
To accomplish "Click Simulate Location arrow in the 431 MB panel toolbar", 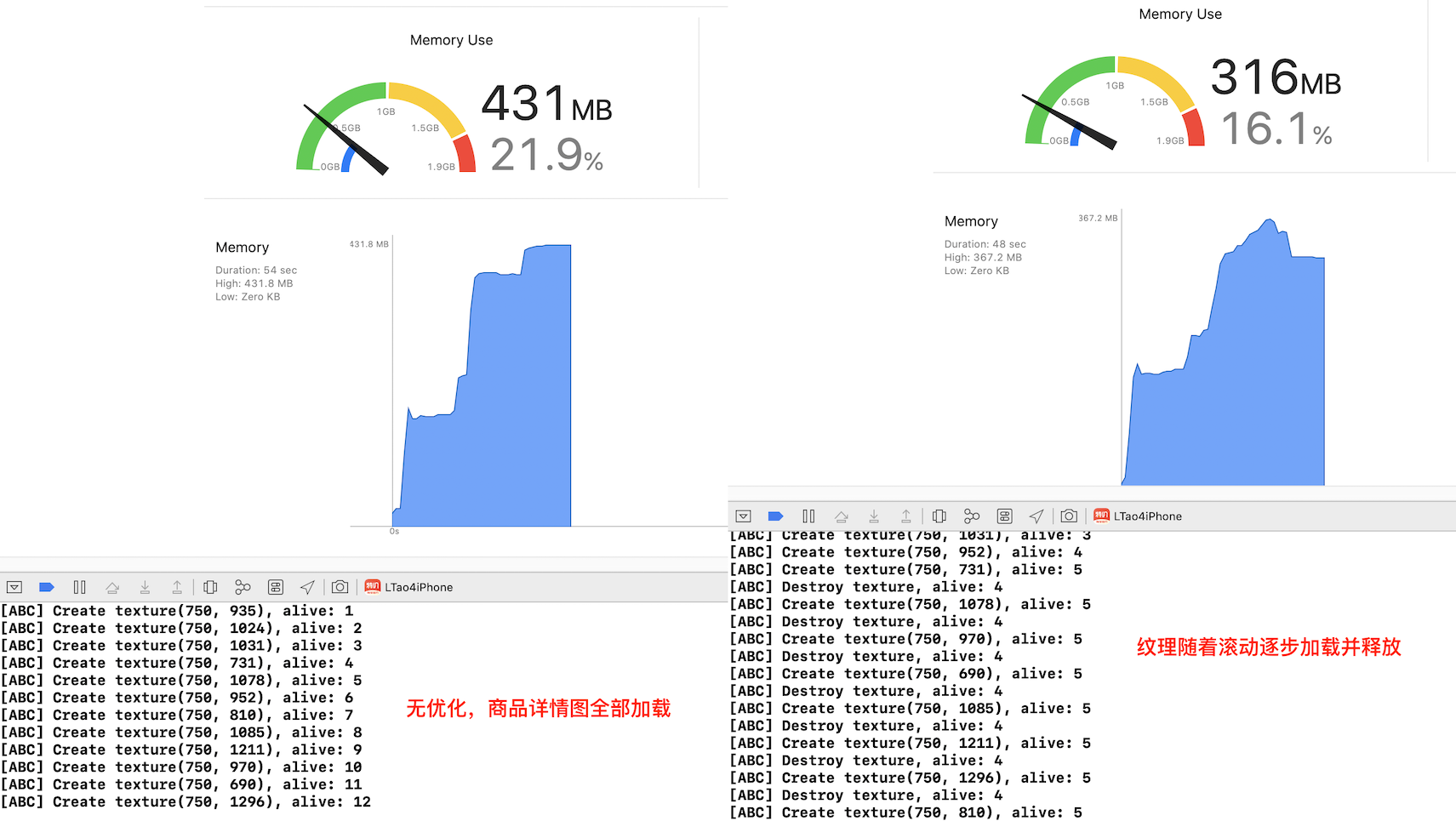I will click(x=307, y=587).
